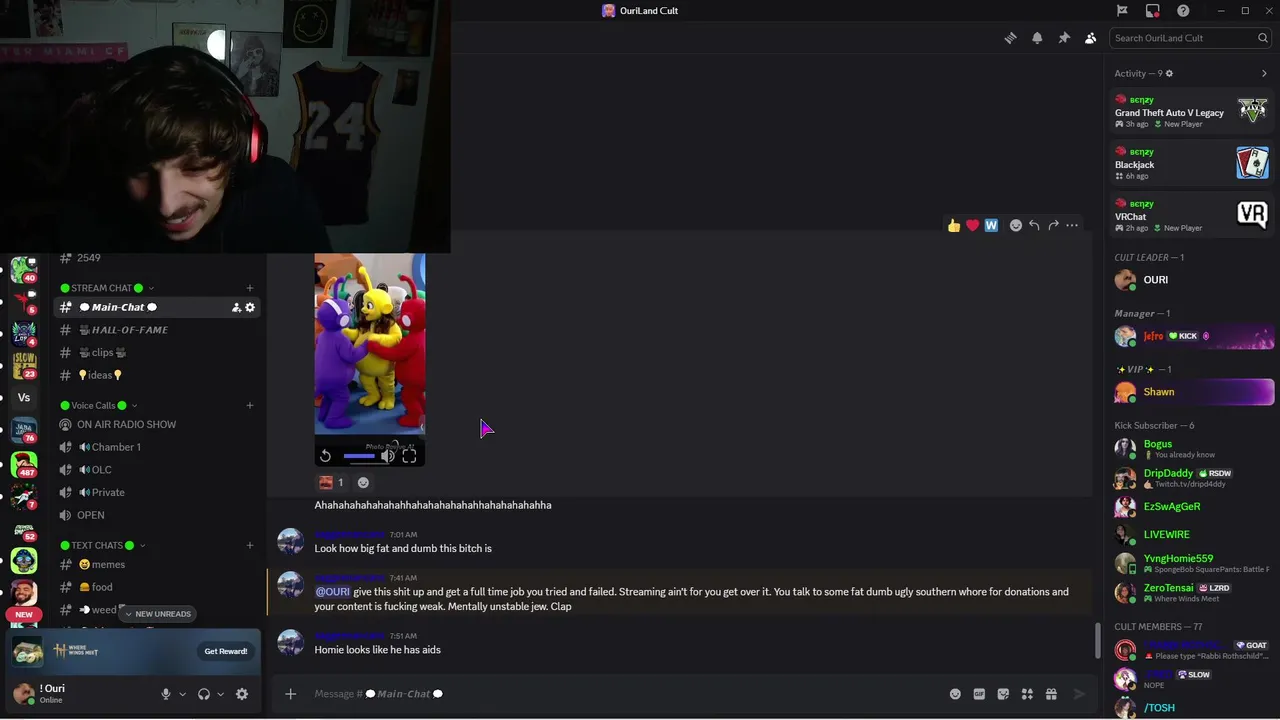Screen dimensions: 1280x720
Task: Open the emoji picker in the message bar
Action: coord(955,694)
